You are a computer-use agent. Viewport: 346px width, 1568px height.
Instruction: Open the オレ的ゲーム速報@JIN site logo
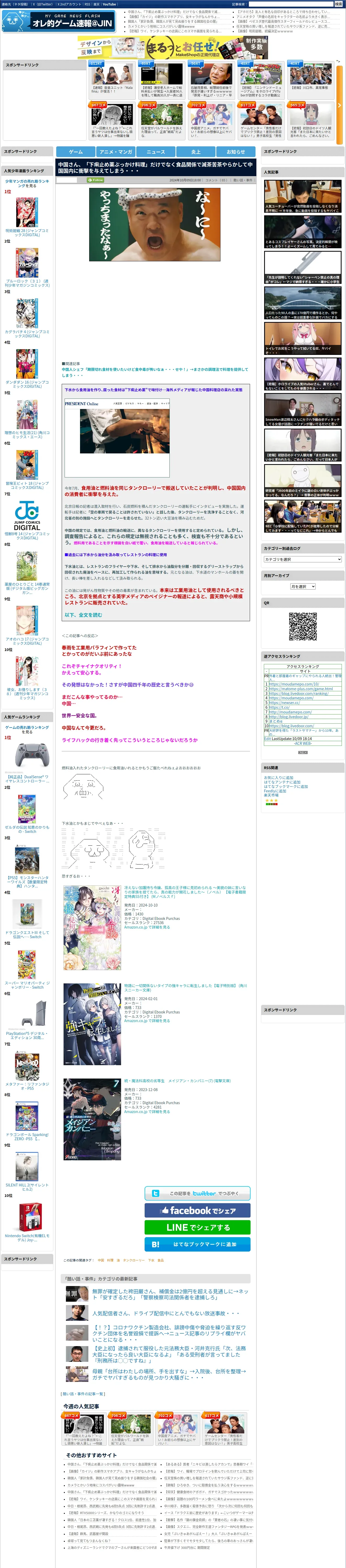coord(59,21)
